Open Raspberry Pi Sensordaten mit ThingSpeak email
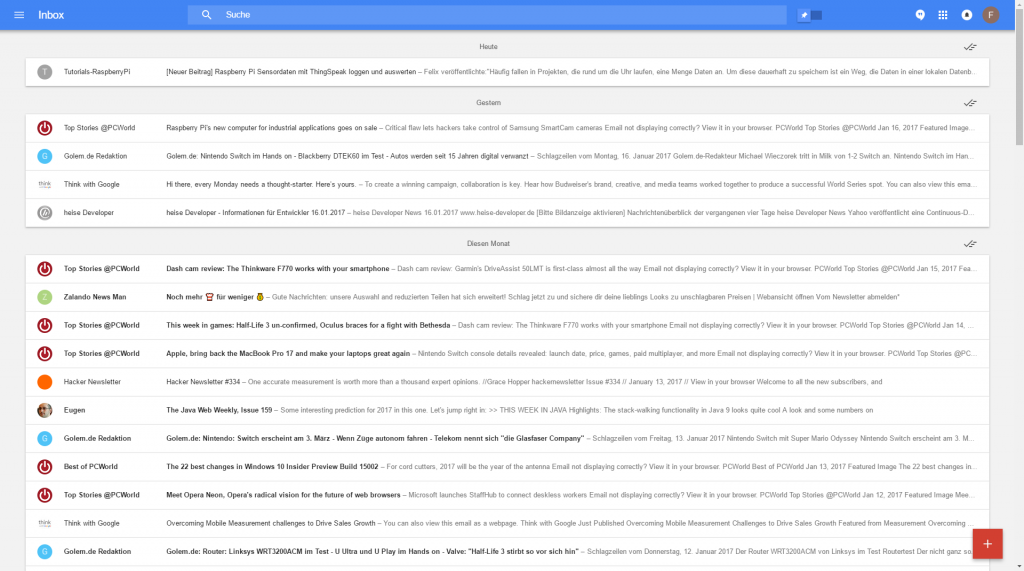Image resolution: width=1024 pixels, height=571 pixels. point(507,72)
